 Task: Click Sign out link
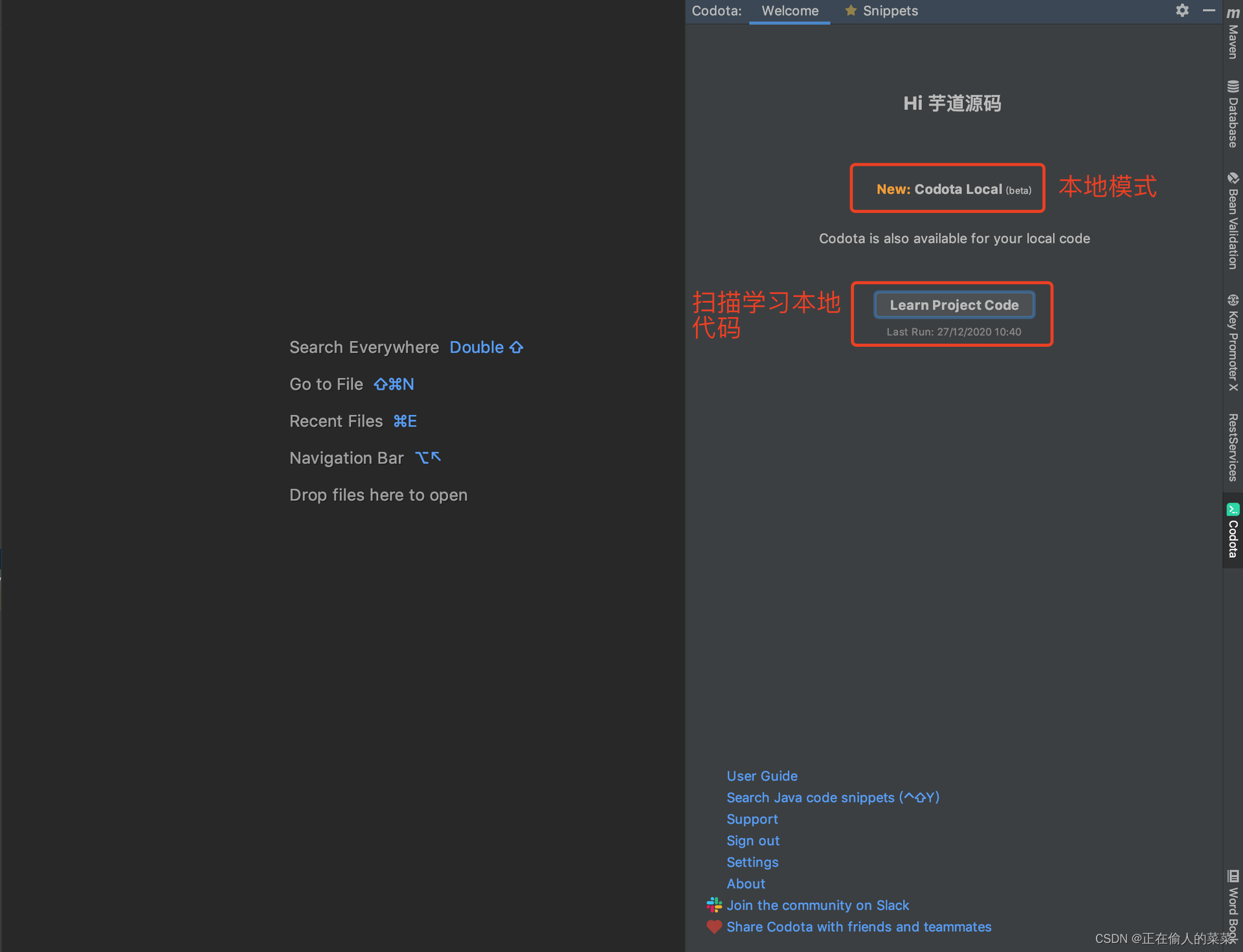[752, 841]
